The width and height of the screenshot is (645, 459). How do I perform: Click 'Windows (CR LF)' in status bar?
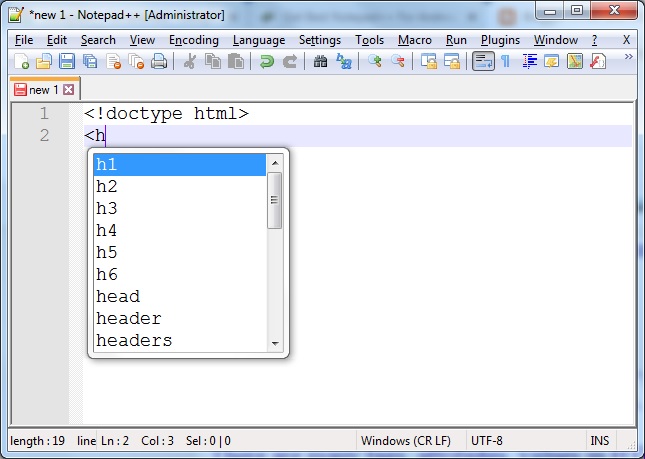[x=406, y=441]
